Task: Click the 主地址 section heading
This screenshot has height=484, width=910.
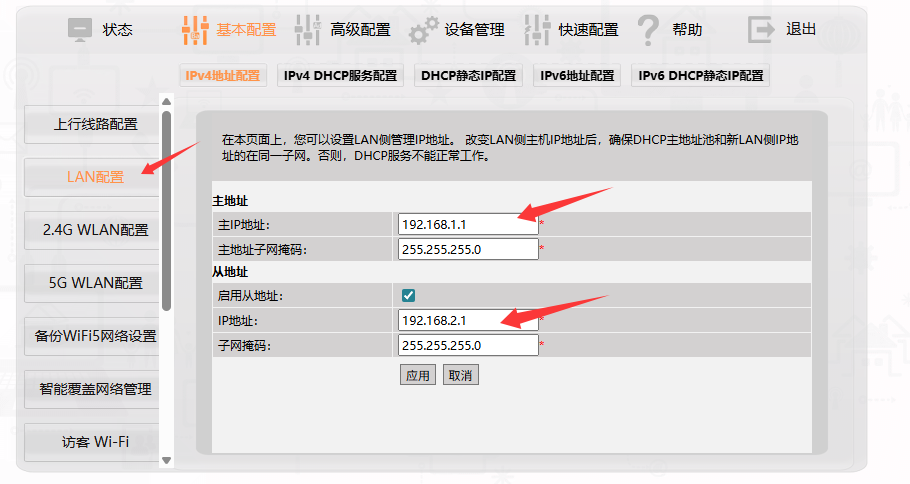Action: coord(230,201)
